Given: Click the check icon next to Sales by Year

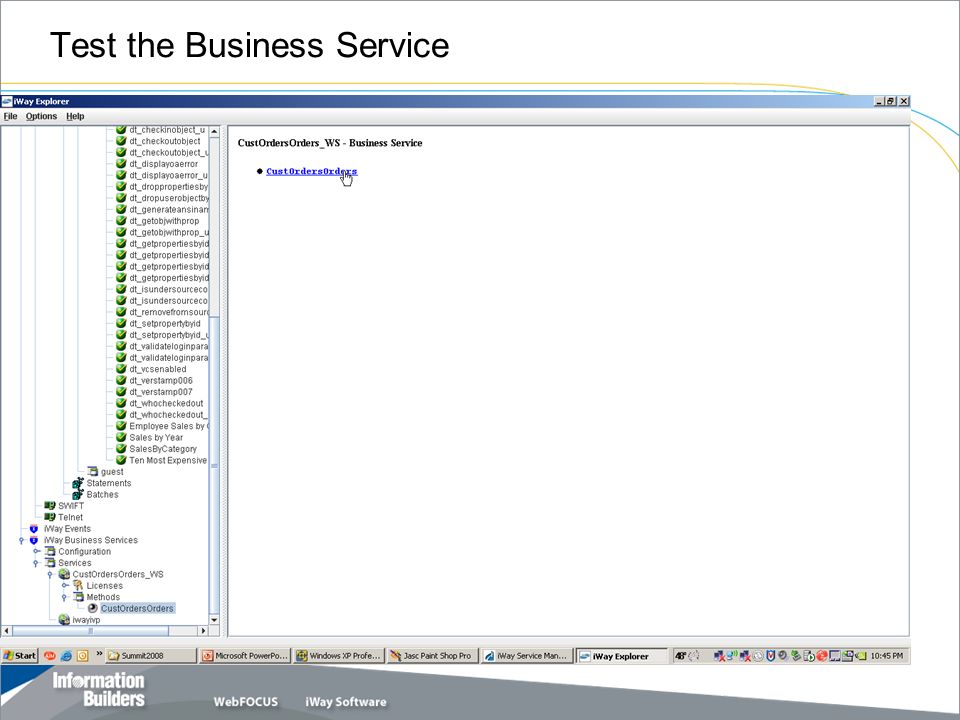Looking at the screenshot, I should [x=121, y=437].
